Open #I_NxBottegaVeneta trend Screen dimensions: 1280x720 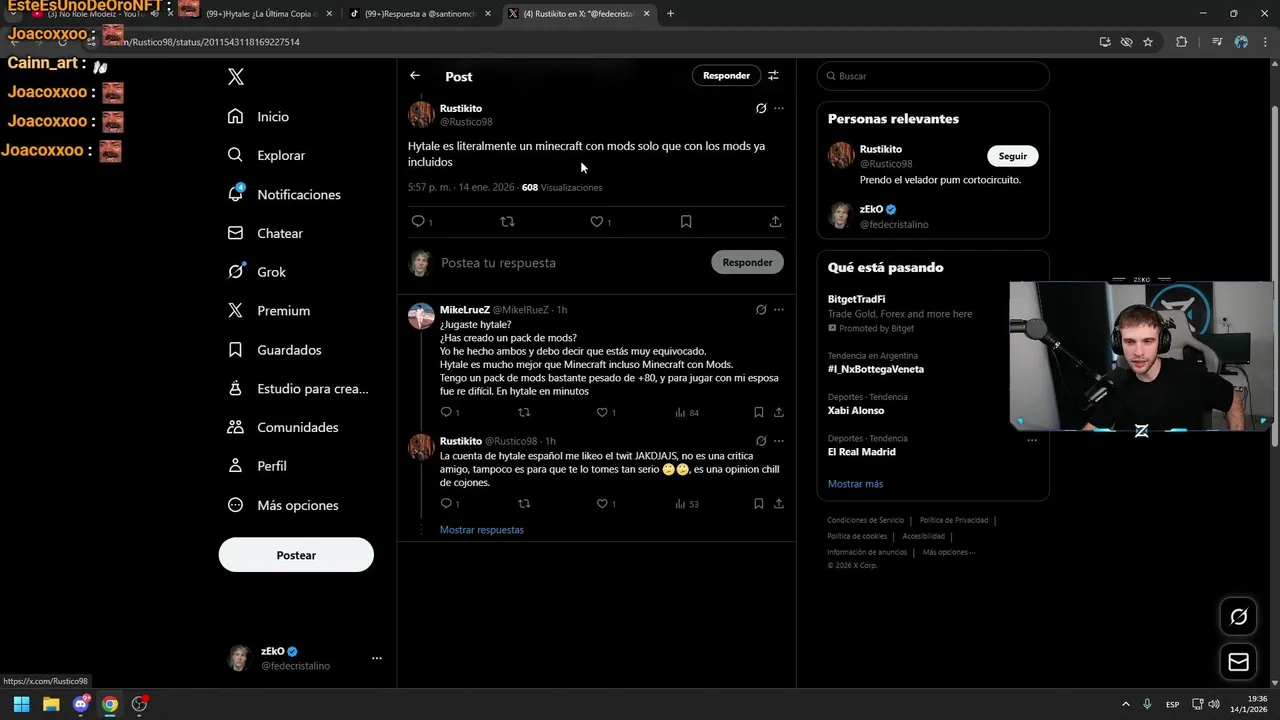click(x=876, y=369)
